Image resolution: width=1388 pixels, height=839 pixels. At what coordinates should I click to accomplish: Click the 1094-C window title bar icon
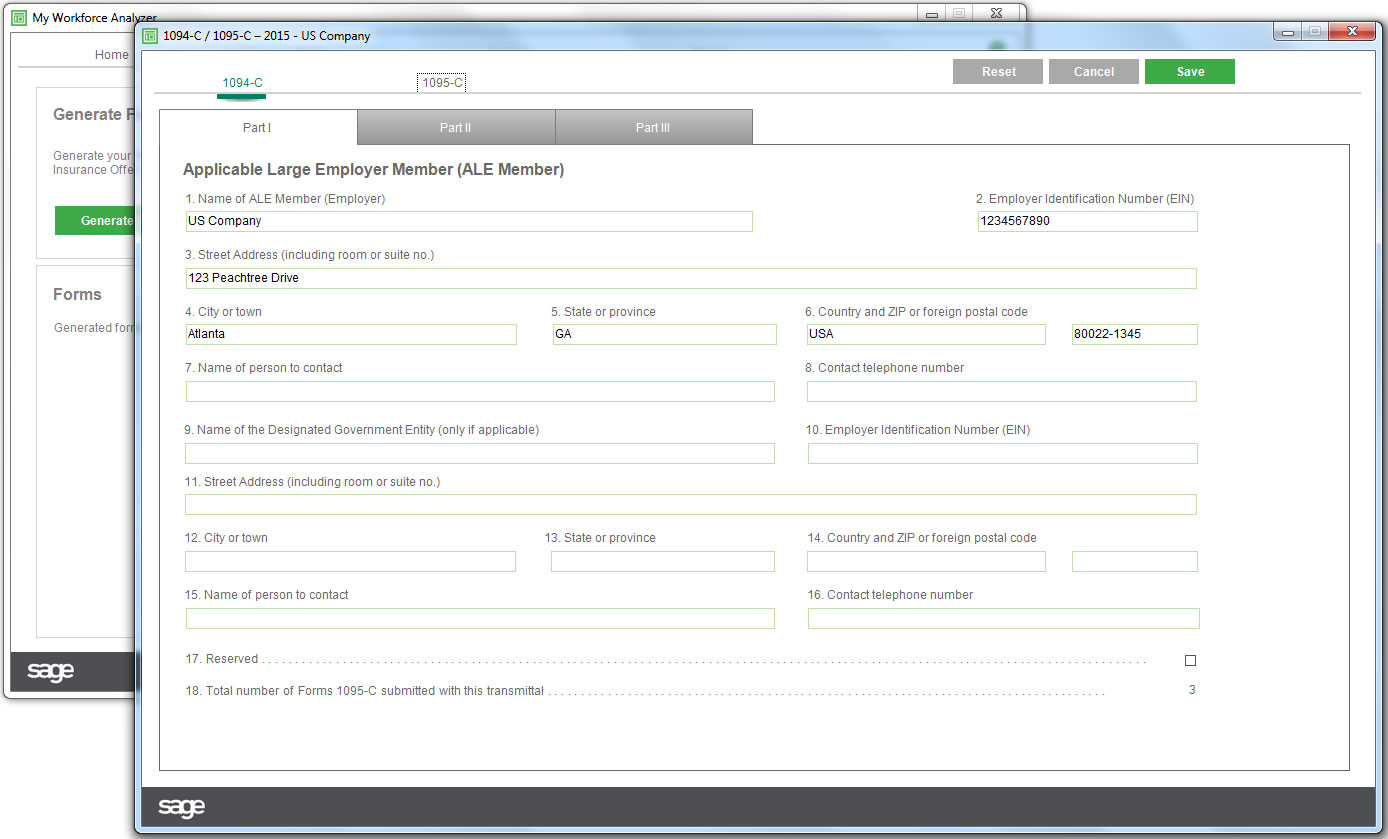coord(150,36)
